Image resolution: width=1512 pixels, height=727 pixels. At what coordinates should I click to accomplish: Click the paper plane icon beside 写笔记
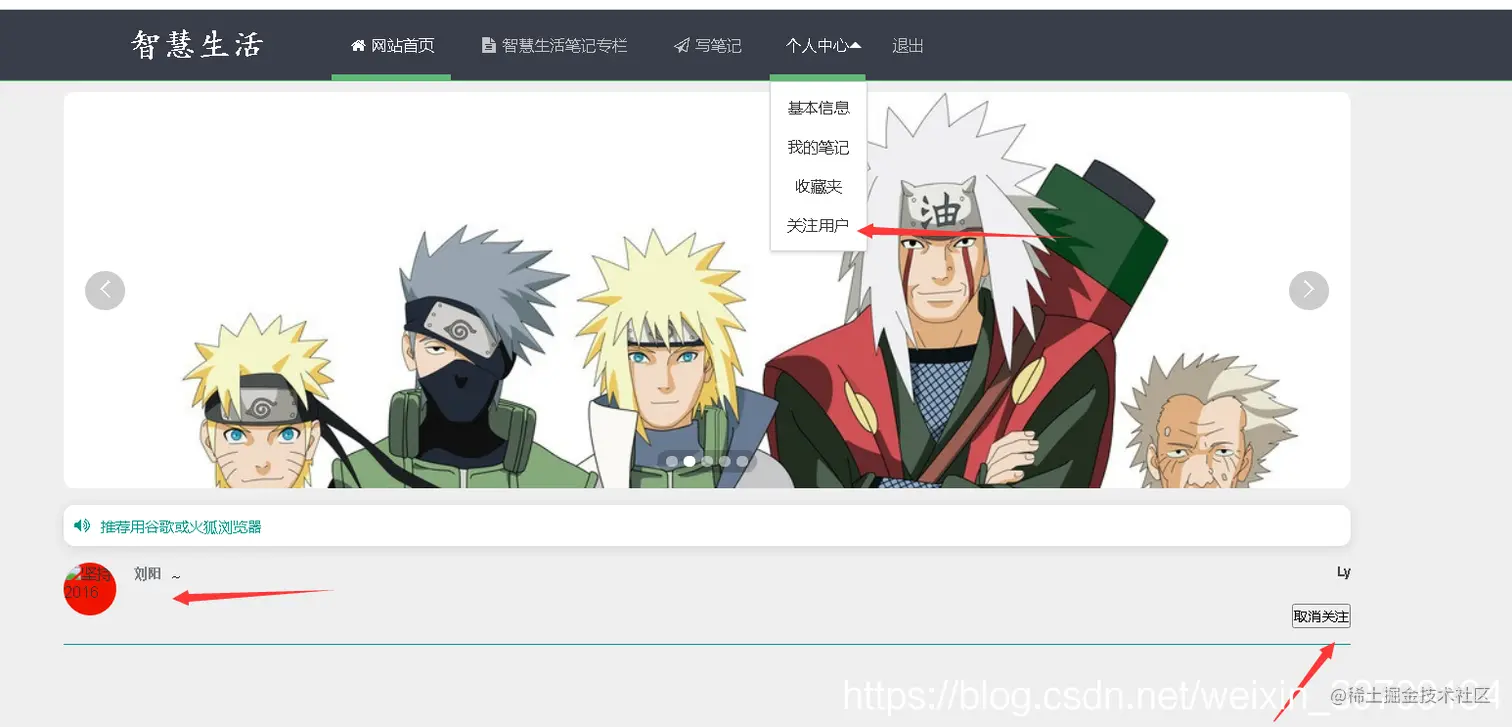681,46
